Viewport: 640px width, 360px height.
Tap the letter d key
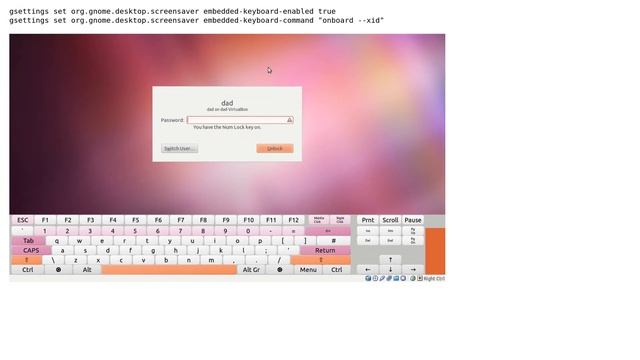pyautogui.click(x=108, y=250)
